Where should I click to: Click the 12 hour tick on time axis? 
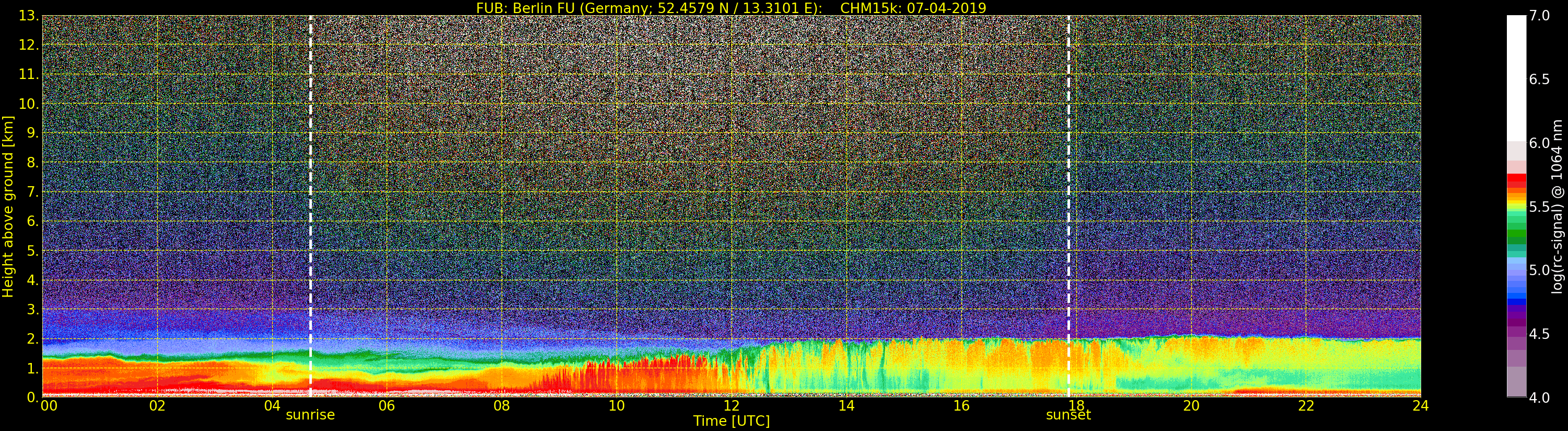(731, 406)
